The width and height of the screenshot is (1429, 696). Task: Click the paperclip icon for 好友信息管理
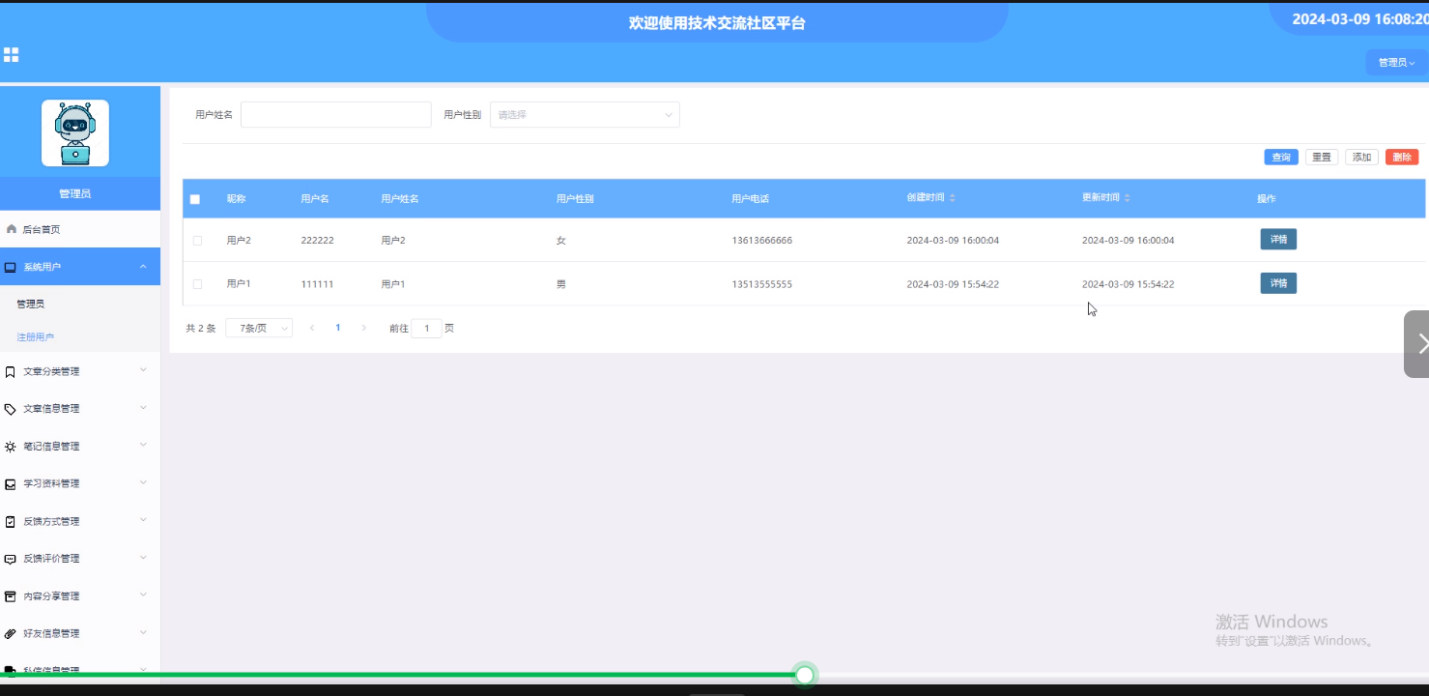click(10, 634)
